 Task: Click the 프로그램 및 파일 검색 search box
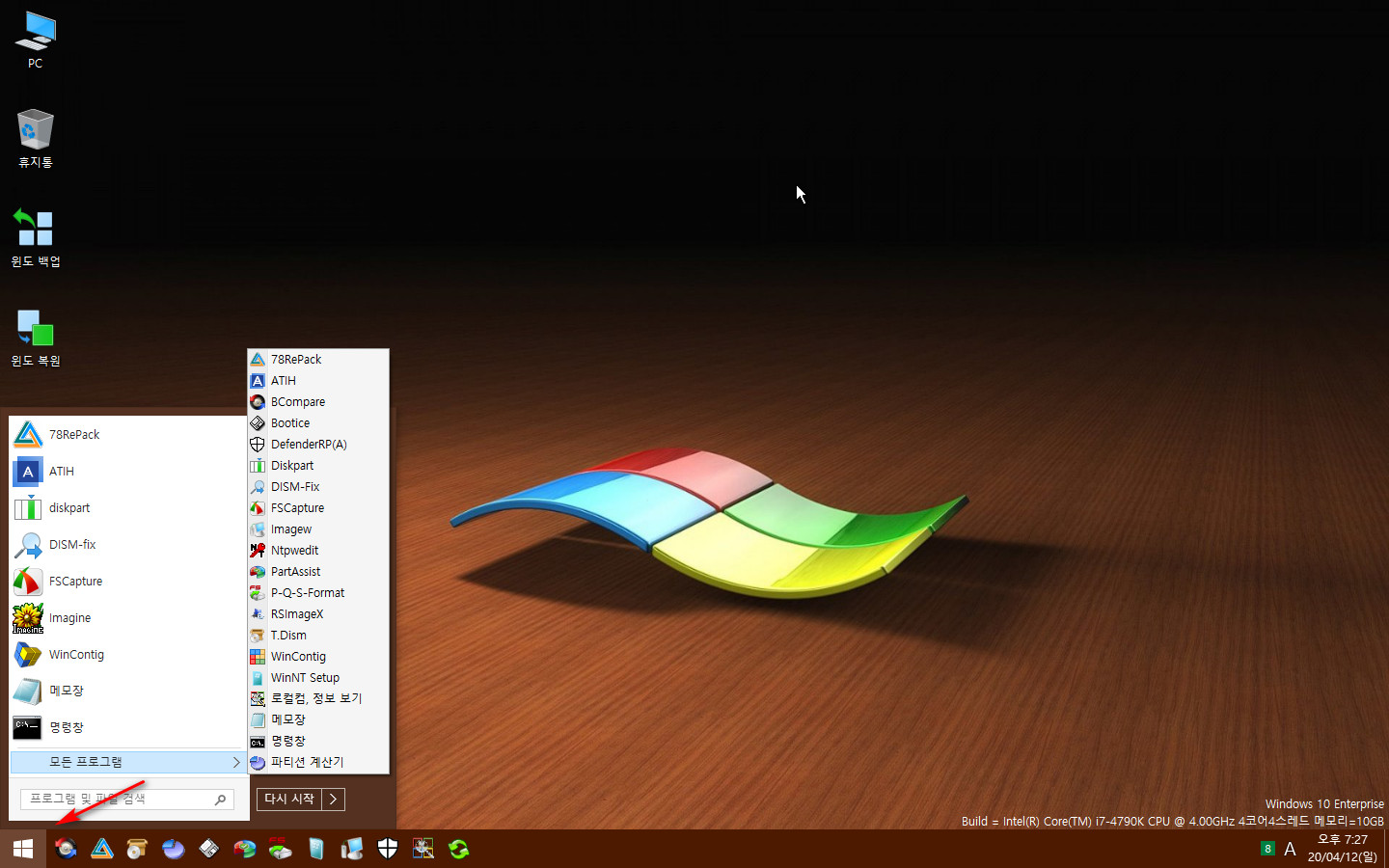point(127,799)
